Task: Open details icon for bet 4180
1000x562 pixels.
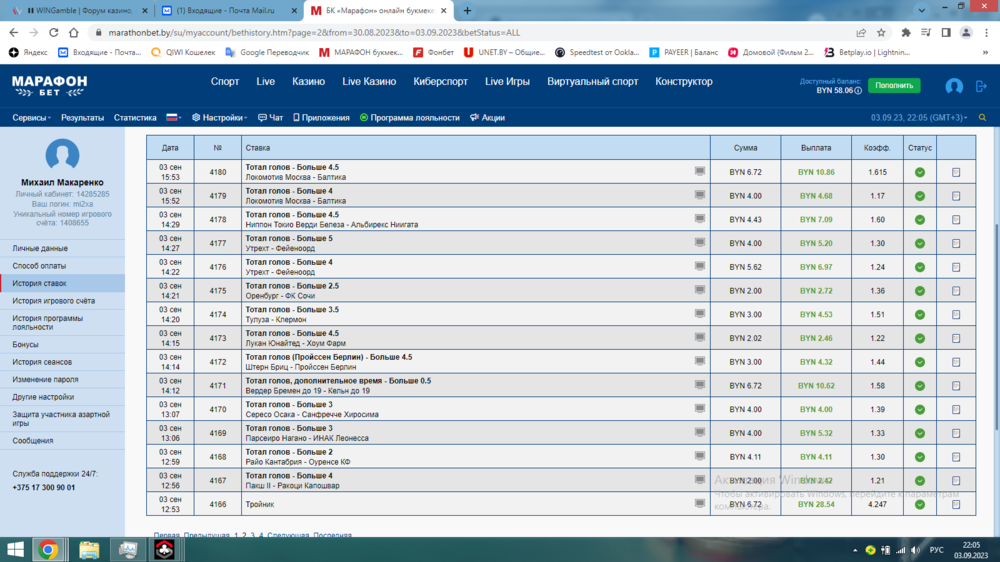Action: pos(956,172)
